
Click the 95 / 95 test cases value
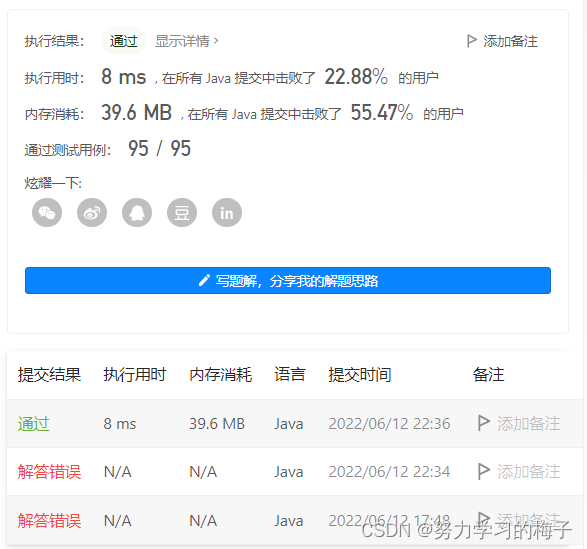(x=159, y=148)
